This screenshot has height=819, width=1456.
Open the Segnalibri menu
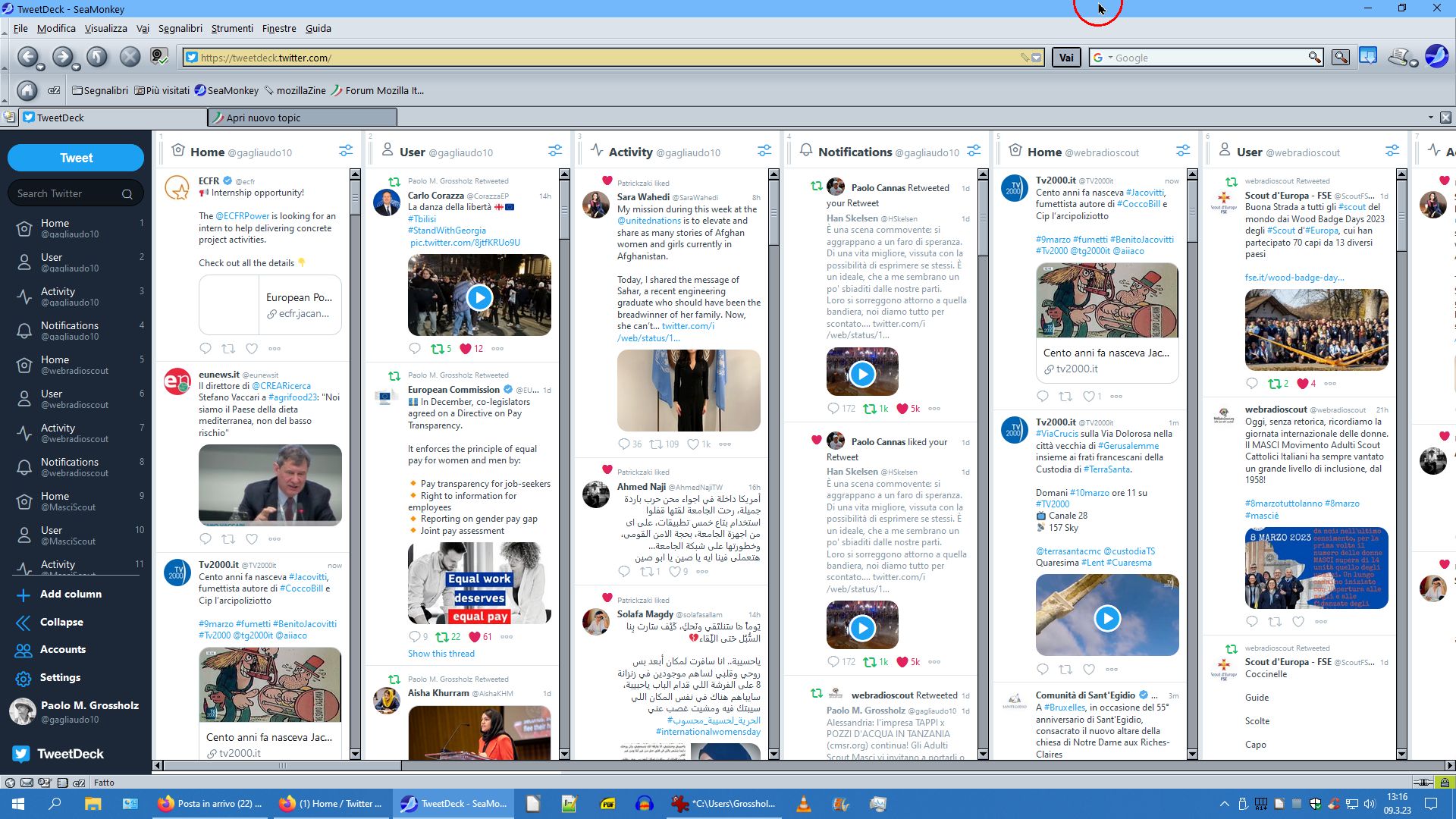pyautogui.click(x=180, y=28)
